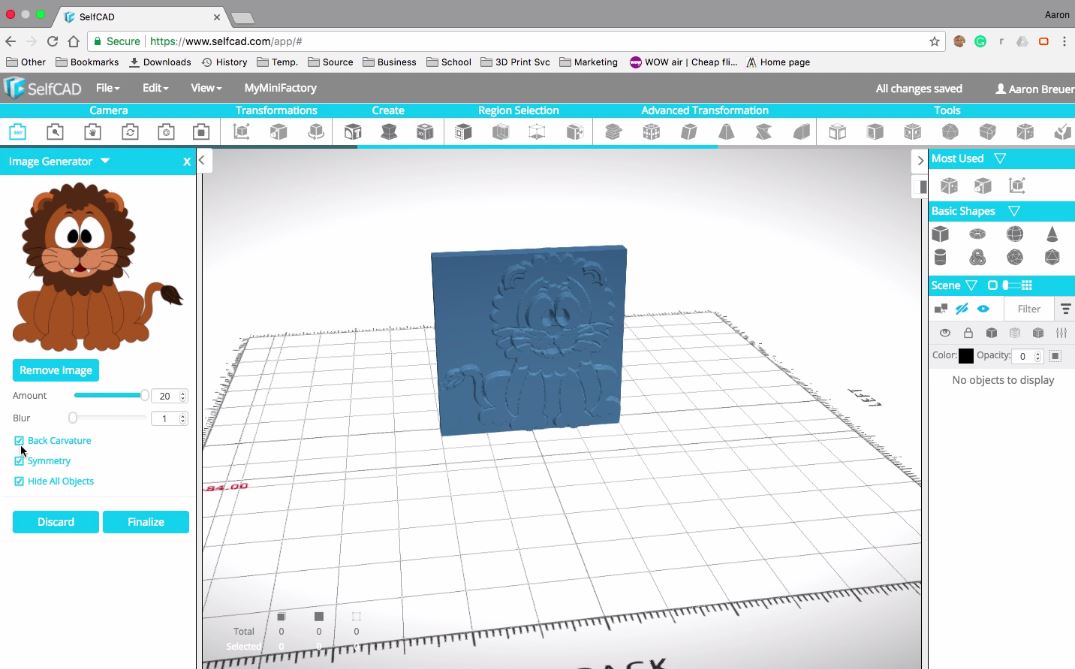Image resolution: width=1075 pixels, height=669 pixels.
Task: Add a cube from Basic Shapes
Action: tap(941, 234)
